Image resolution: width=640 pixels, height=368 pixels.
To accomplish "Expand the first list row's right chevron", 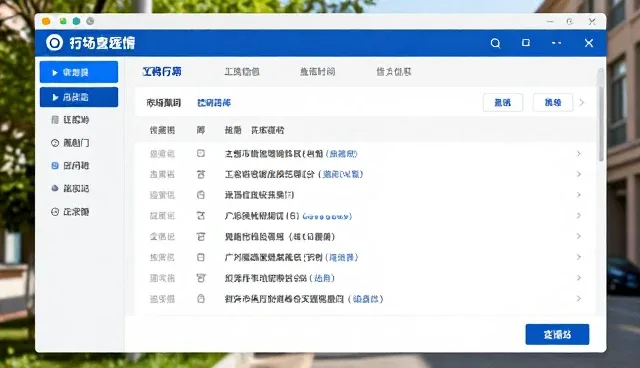I will [x=578, y=153].
